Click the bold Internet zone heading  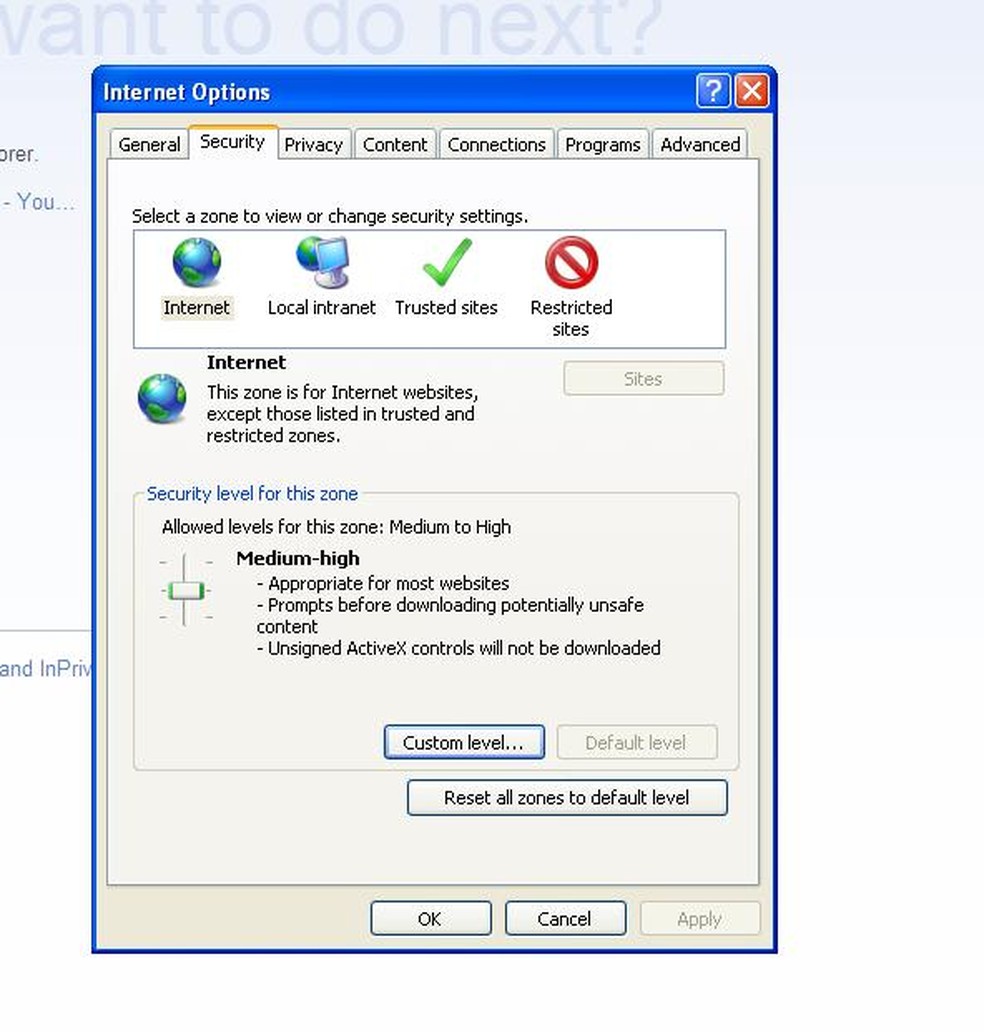pos(246,363)
